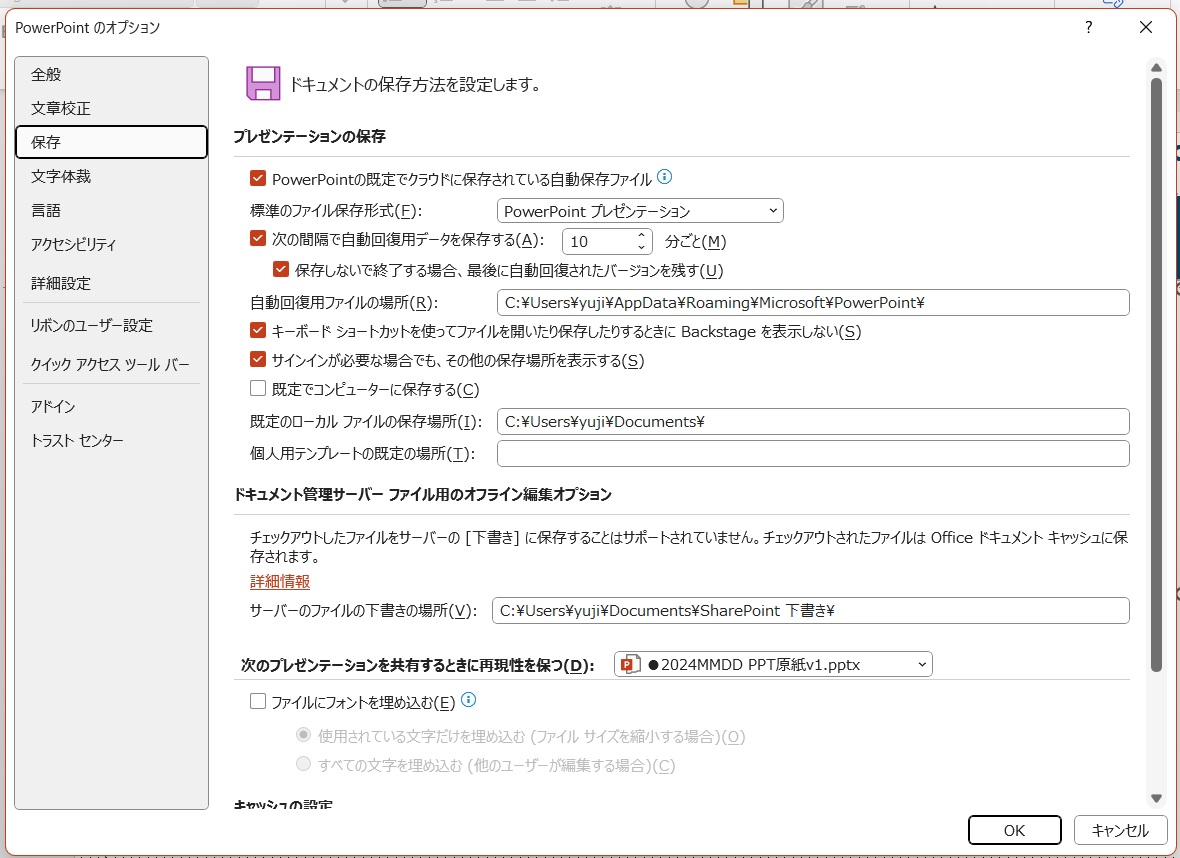Toggle the don't show Backstage checkbox
The width and height of the screenshot is (1180, 858).
[x=258, y=330]
